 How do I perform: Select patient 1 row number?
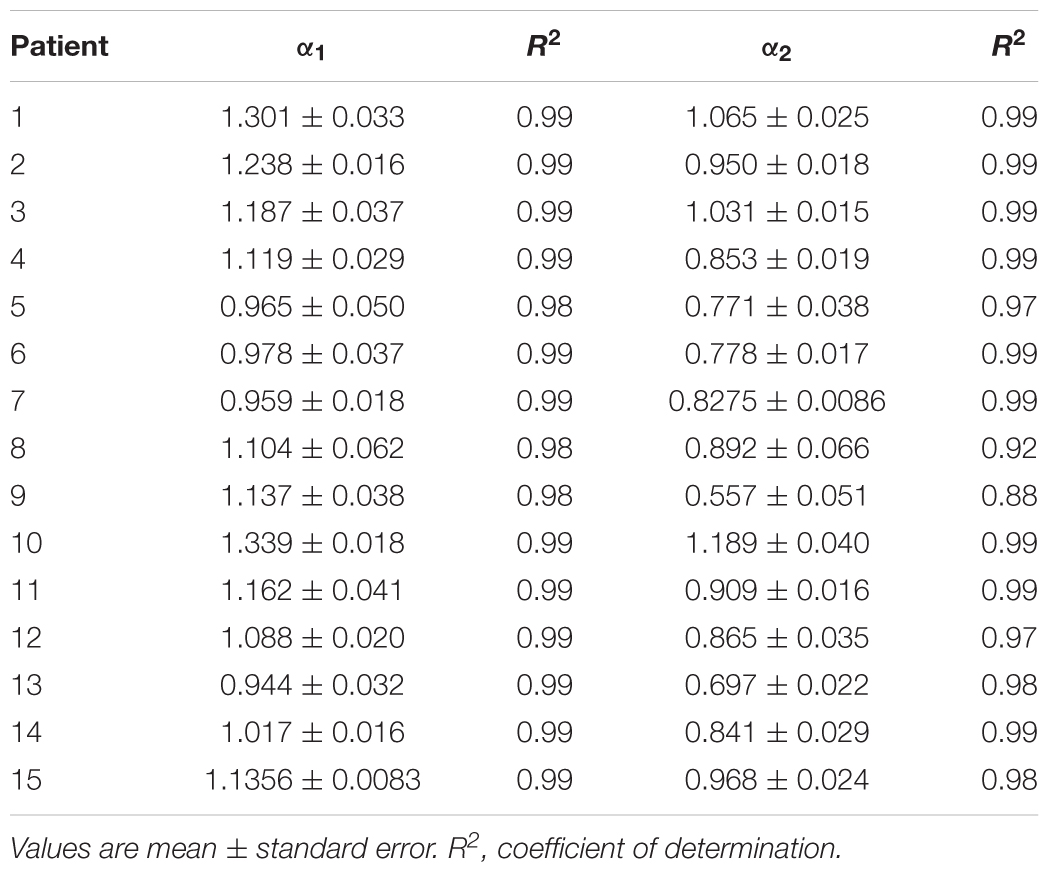pos(17,118)
